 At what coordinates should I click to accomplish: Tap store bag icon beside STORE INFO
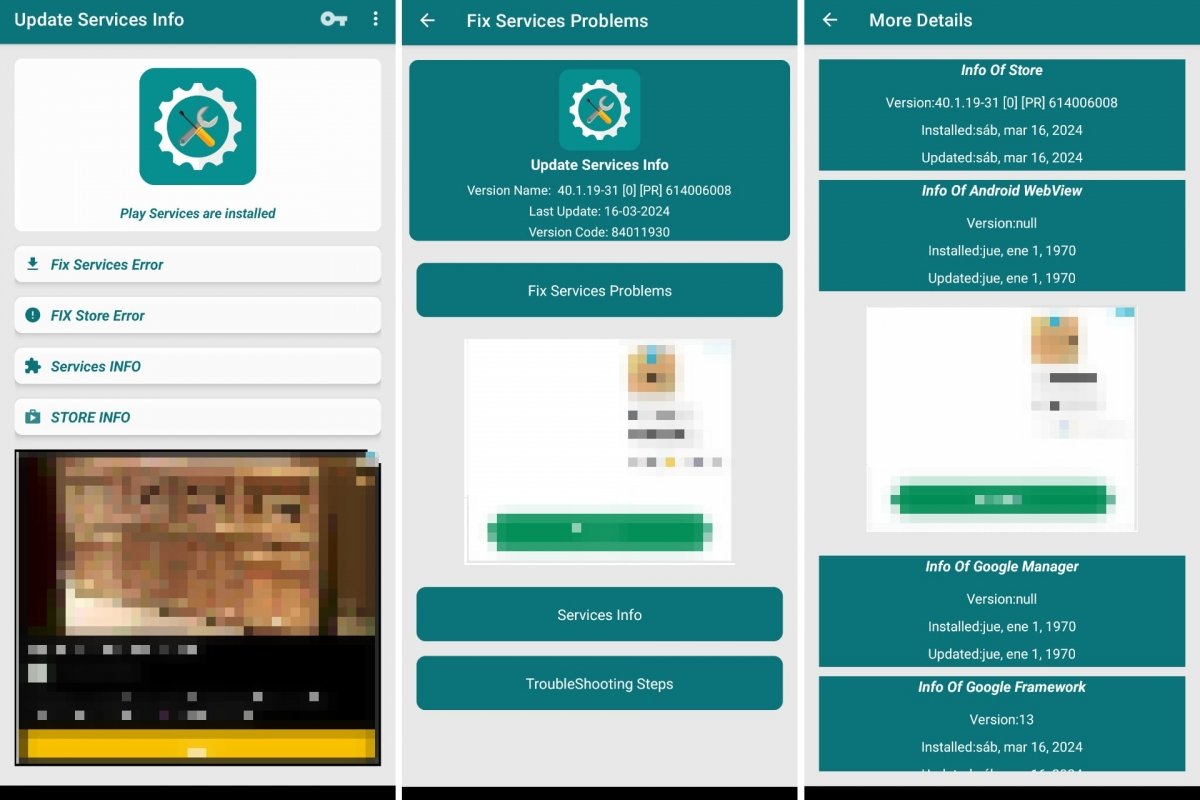pos(33,417)
